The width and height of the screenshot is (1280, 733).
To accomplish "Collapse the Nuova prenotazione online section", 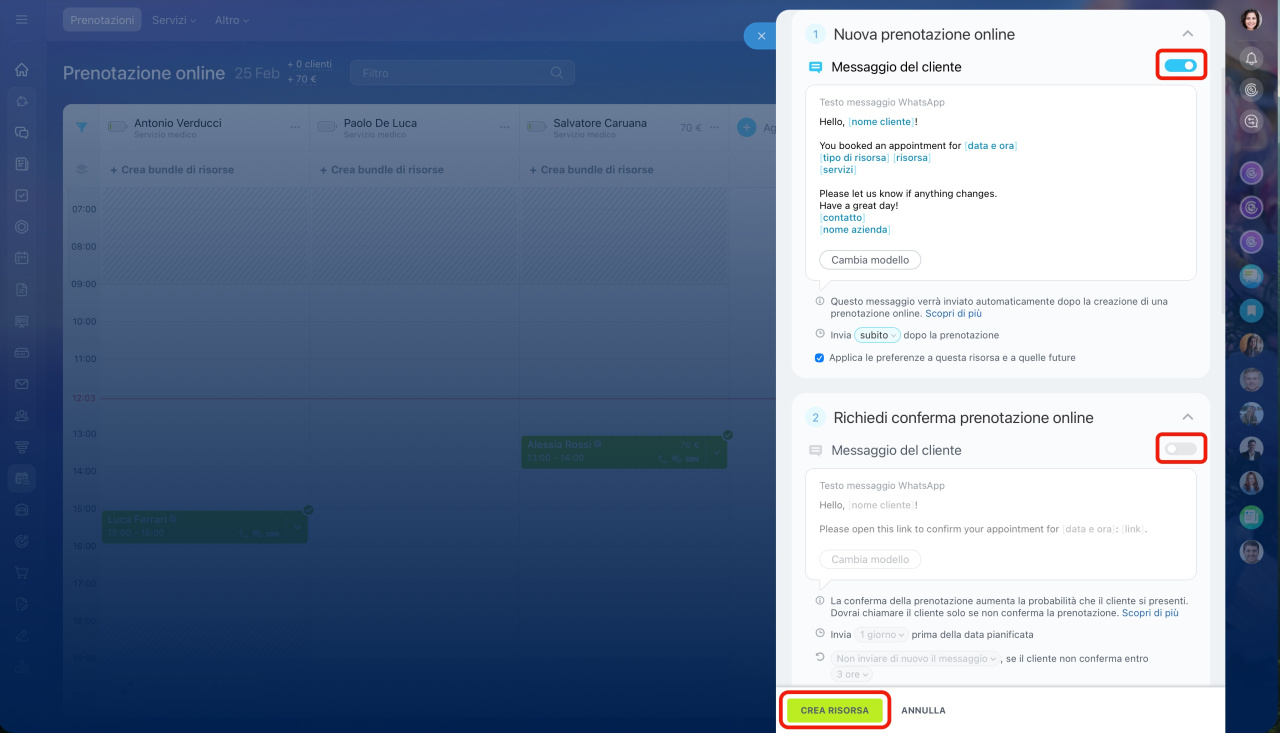I will [x=1187, y=34].
